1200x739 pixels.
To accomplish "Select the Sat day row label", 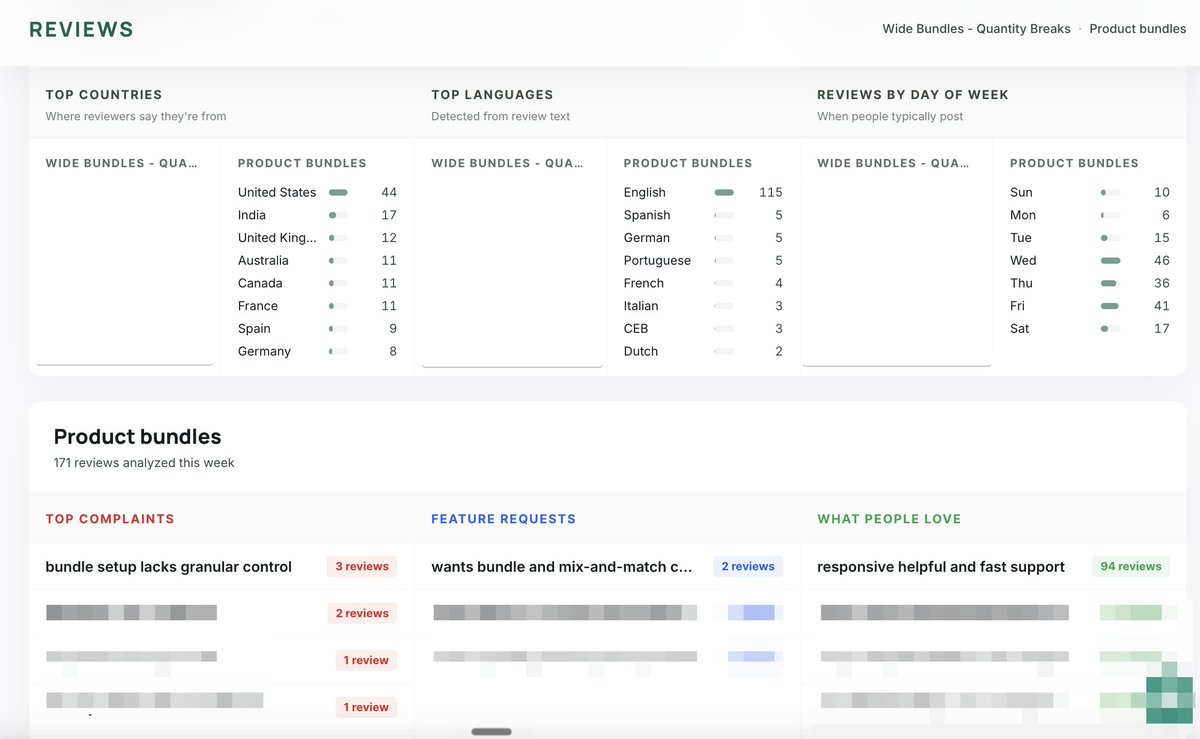I will 1019,328.
